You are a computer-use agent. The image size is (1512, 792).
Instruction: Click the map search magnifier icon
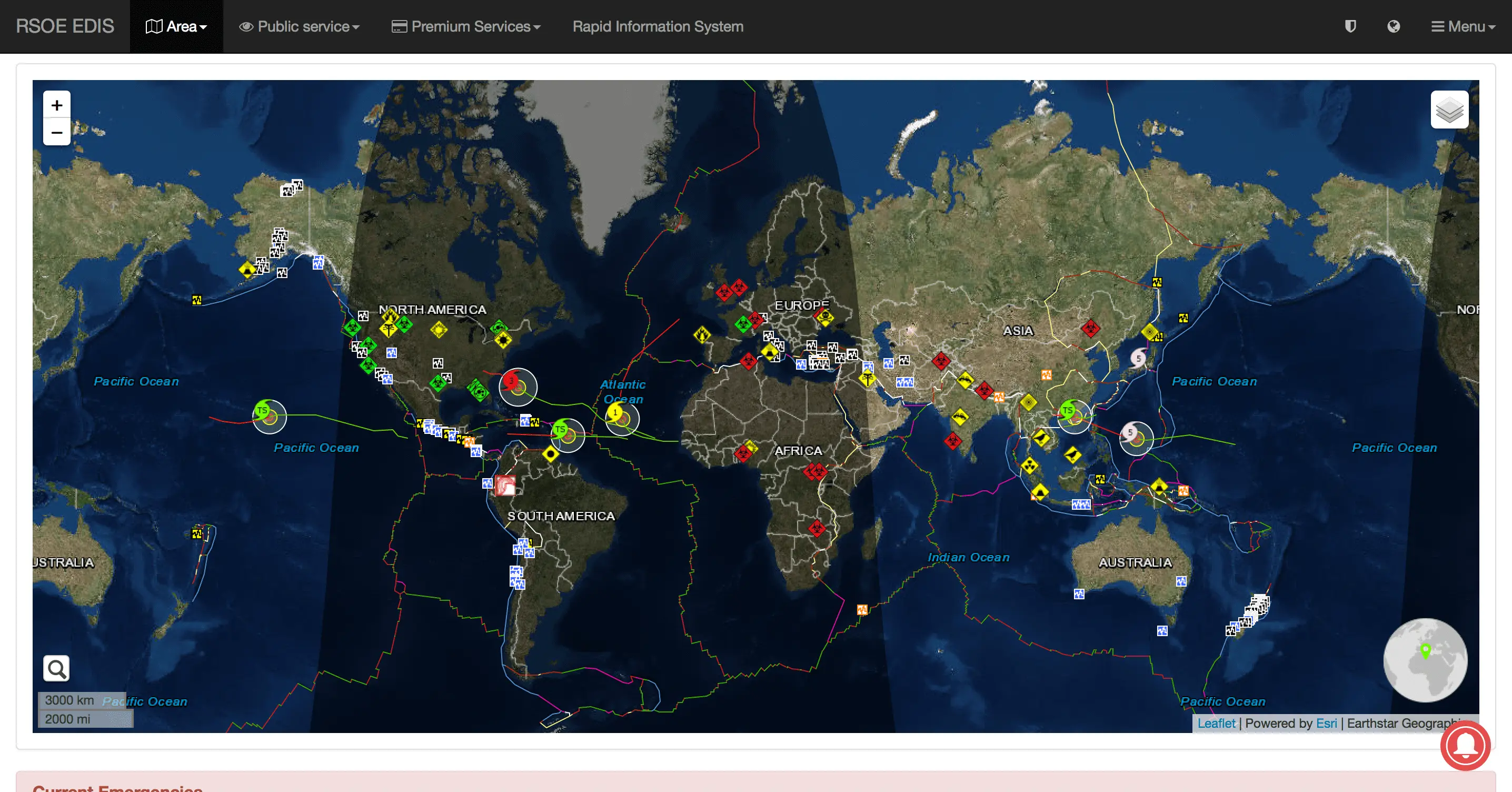pyautogui.click(x=56, y=668)
